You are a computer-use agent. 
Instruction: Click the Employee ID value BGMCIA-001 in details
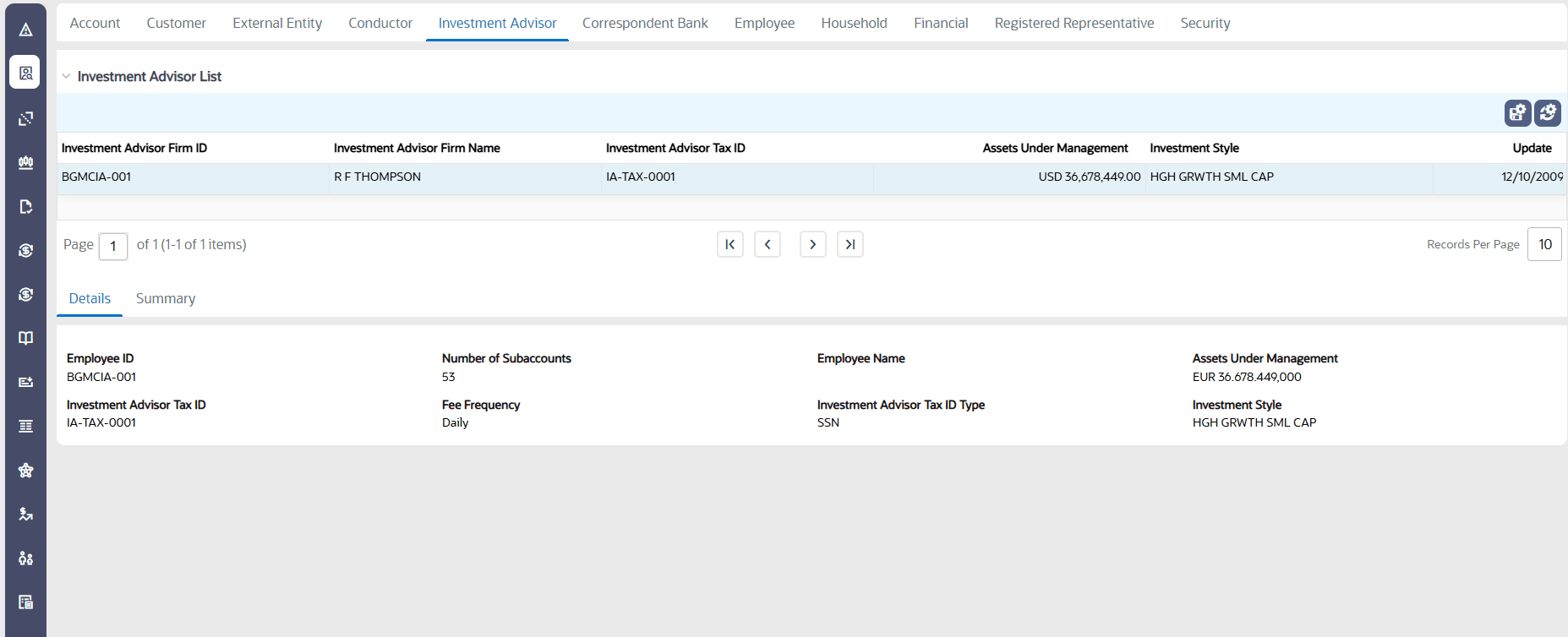[101, 377]
